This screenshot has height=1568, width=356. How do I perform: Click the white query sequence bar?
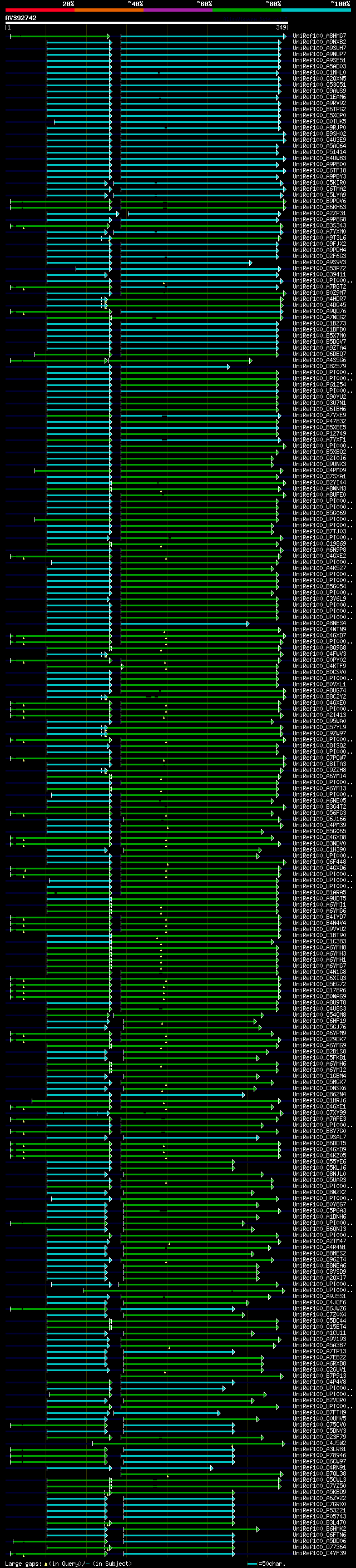[147, 22]
